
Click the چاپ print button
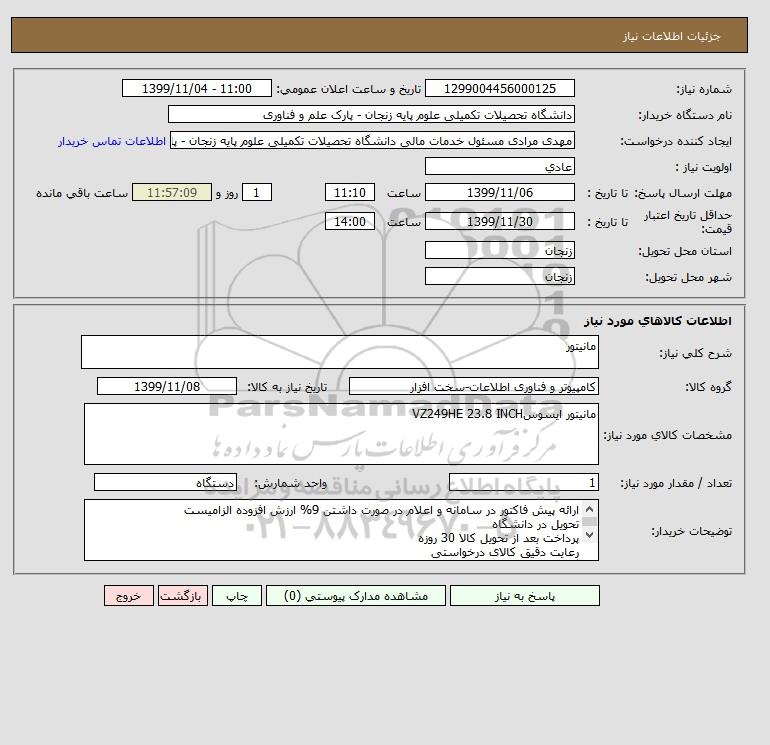point(237,596)
